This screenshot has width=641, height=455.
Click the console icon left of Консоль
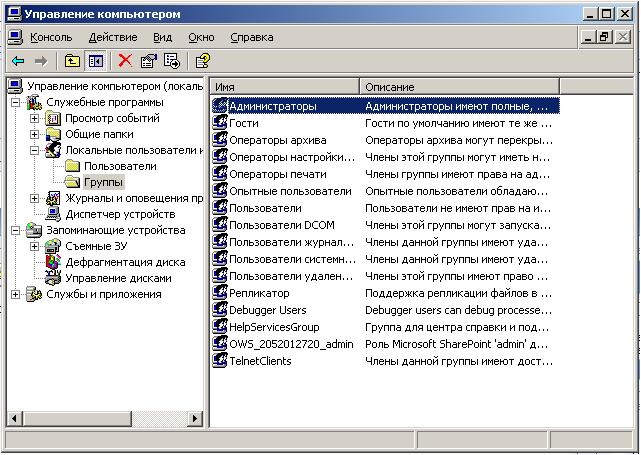(16, 37)
